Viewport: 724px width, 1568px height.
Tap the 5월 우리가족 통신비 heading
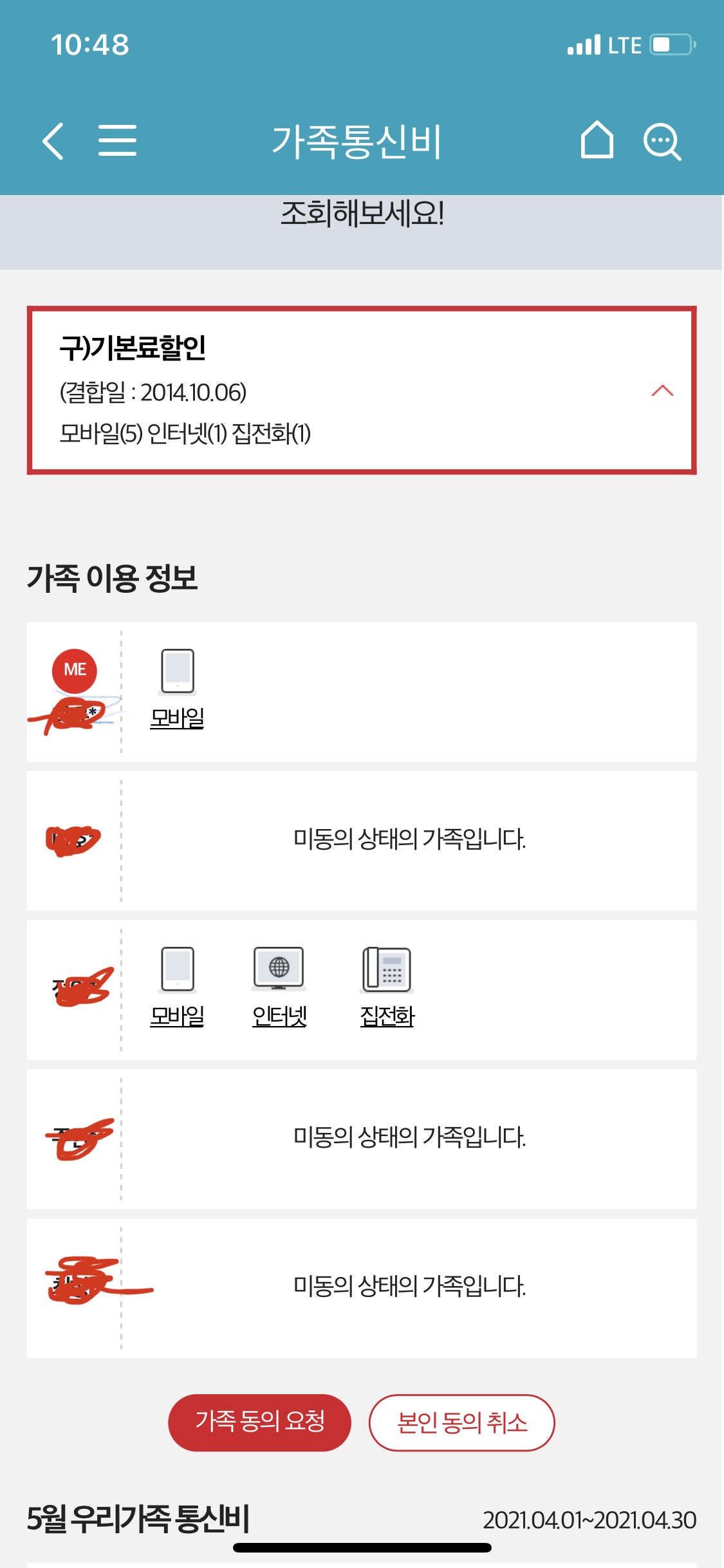138,1519
